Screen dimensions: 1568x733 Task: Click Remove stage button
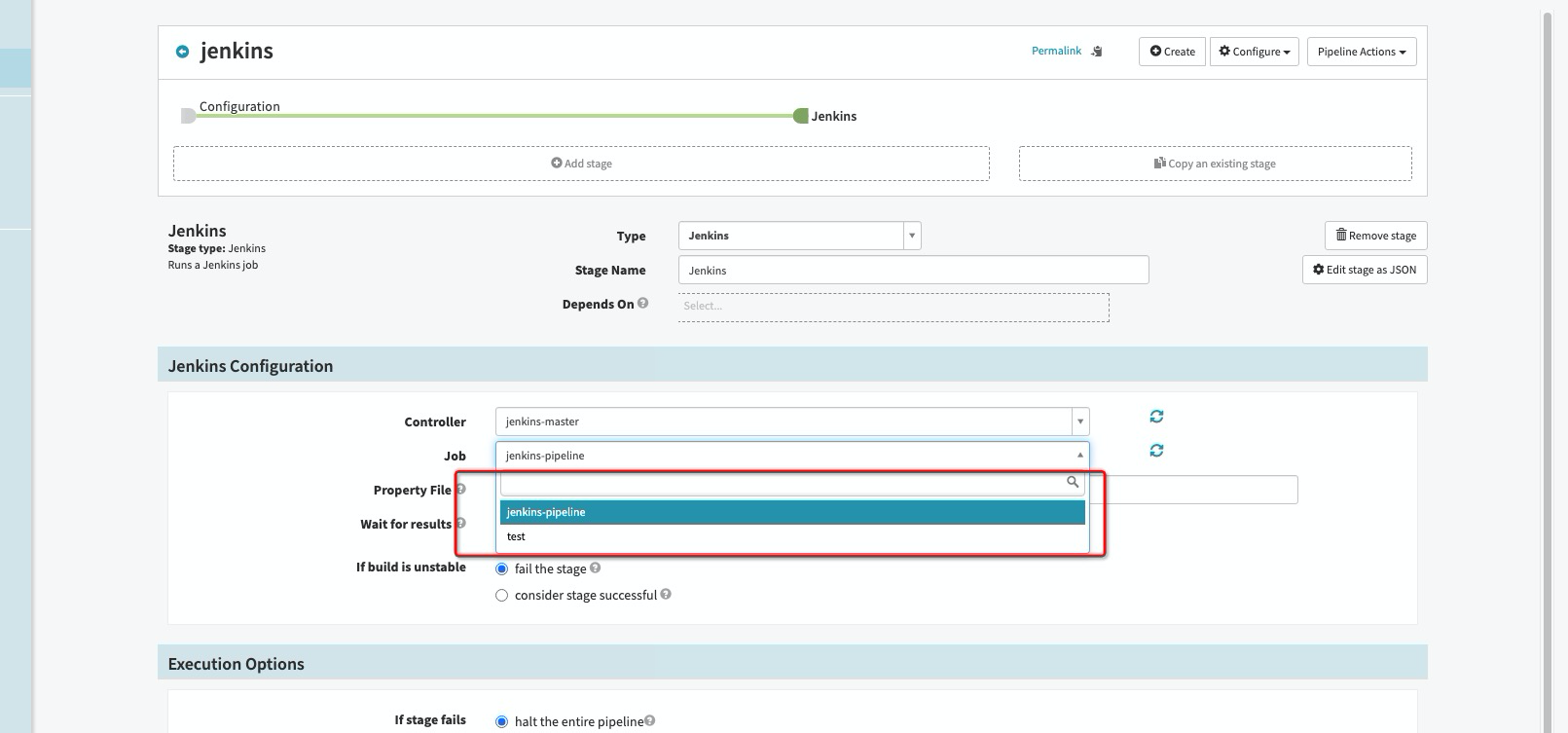coord(1375,236)
